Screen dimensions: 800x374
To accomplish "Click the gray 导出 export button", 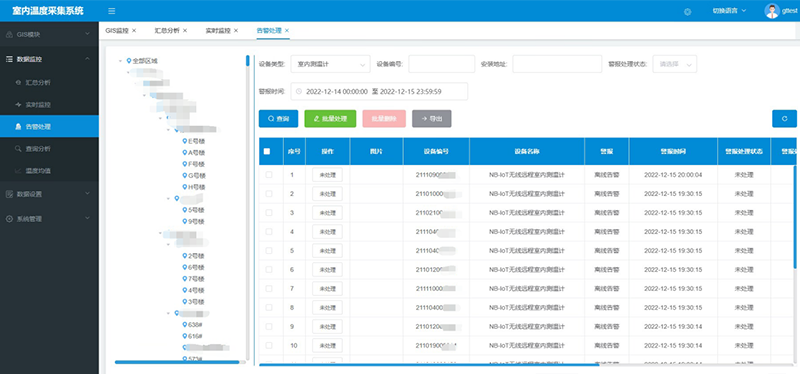I will (432, 118).
